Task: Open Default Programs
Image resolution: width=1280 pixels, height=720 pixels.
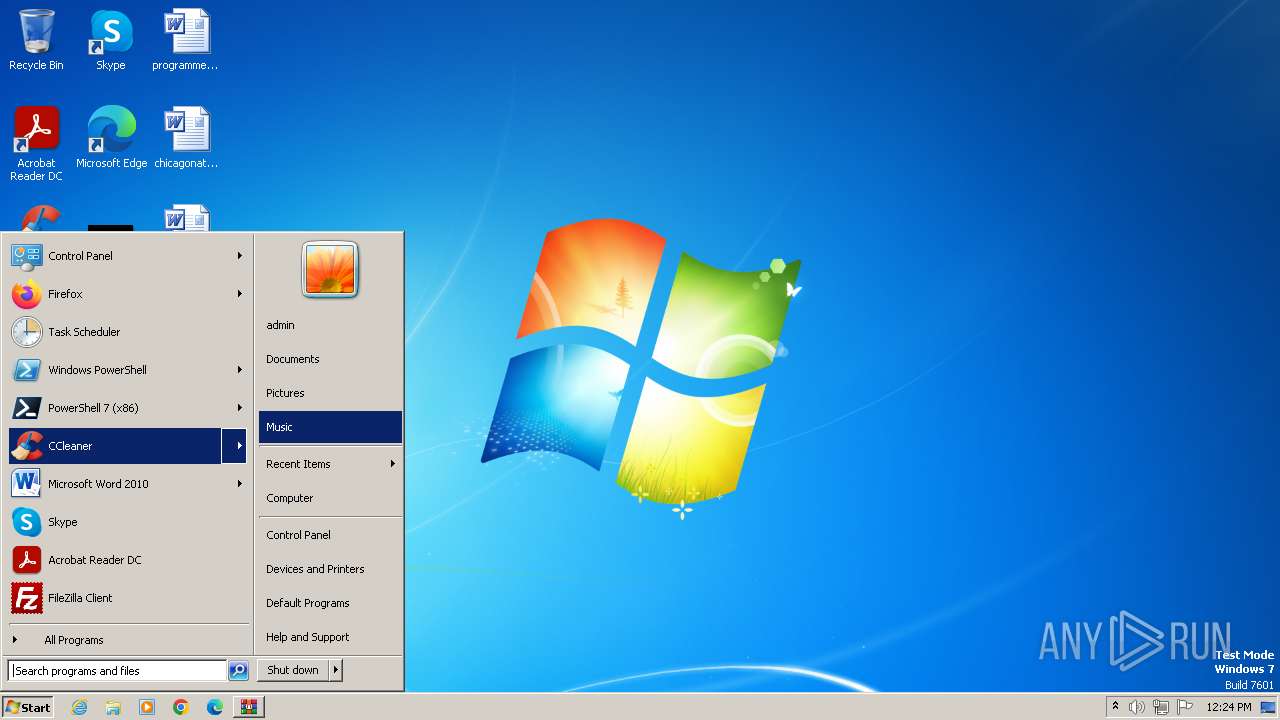Action: [330, 603]
